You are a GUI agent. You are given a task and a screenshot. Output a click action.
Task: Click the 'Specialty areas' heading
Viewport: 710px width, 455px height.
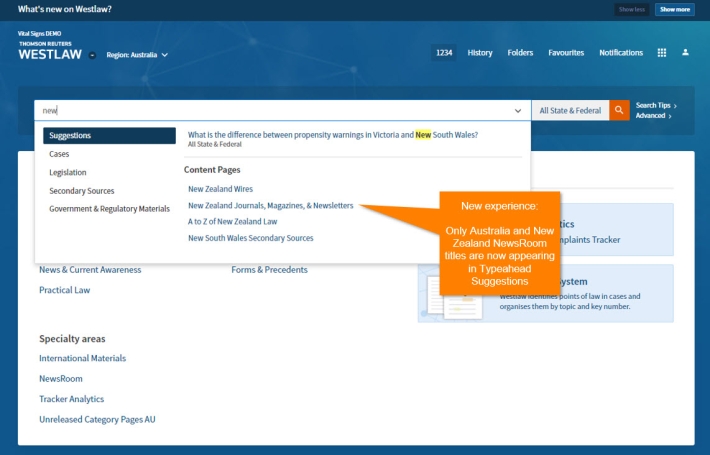click(x=72, y=339)
